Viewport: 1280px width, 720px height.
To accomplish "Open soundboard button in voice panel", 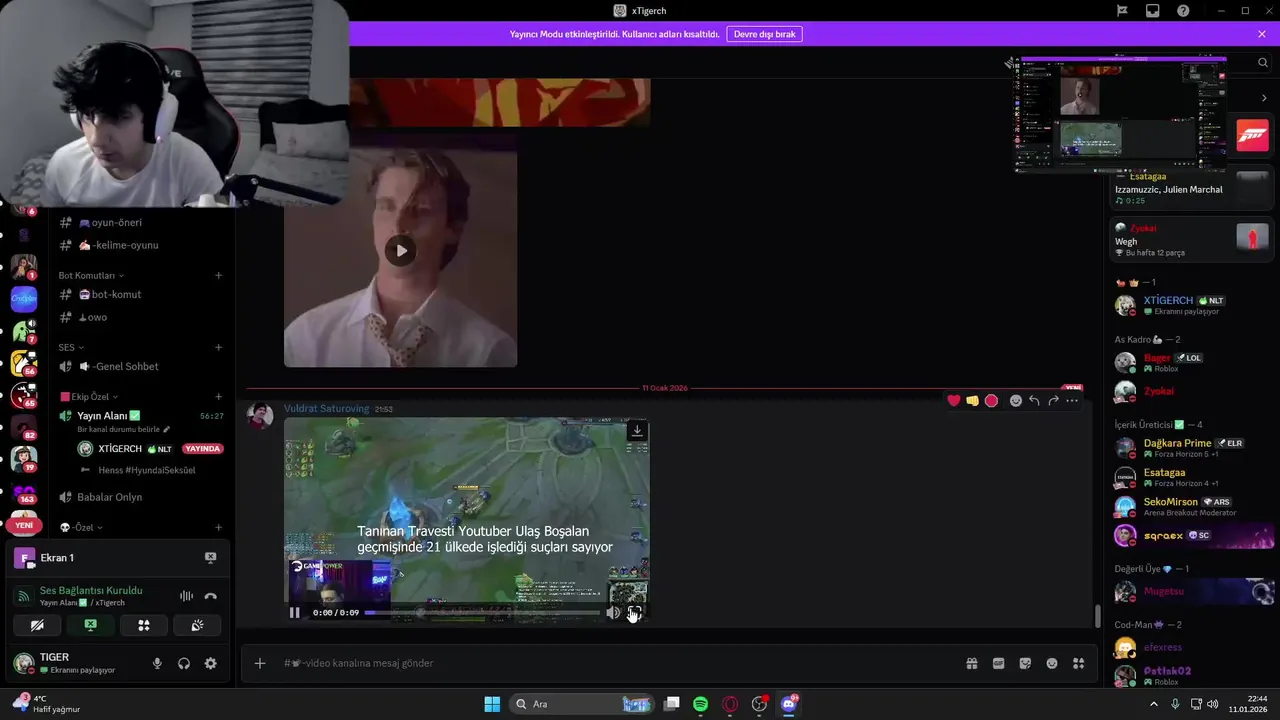I will pyautogui.click(x=197, y=625).
